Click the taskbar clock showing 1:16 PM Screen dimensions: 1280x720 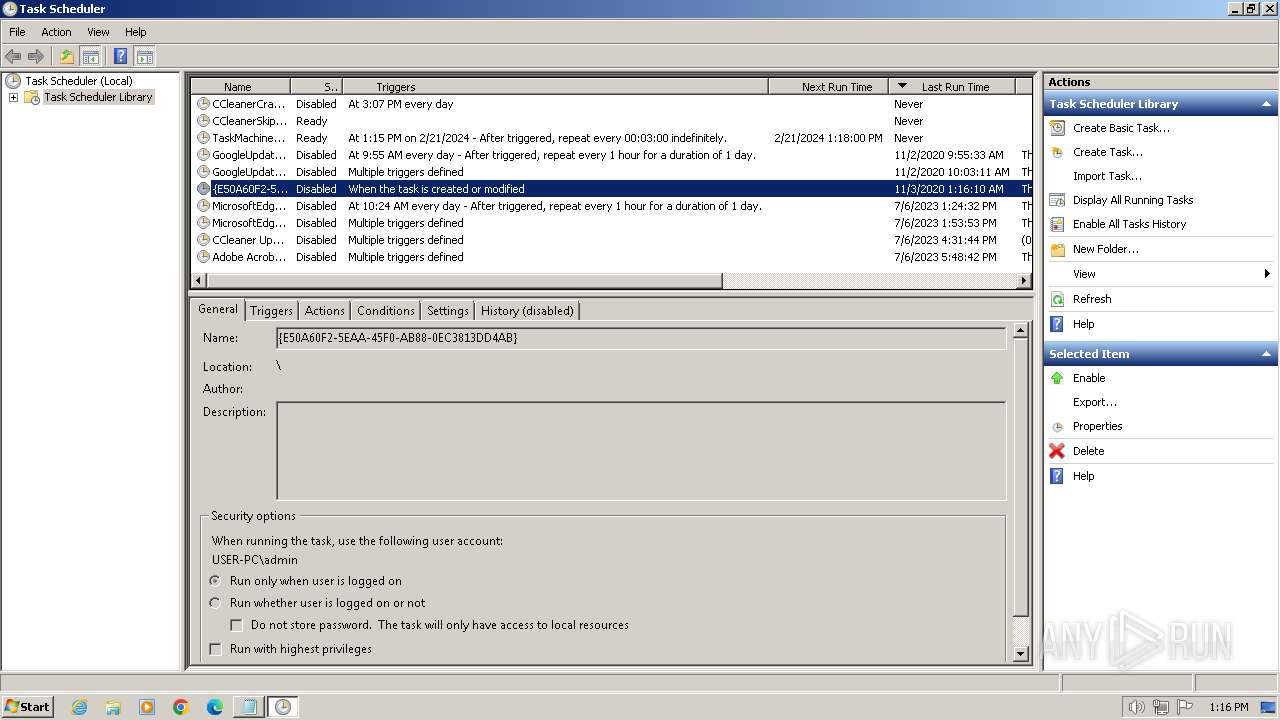(x=1228, y=707)
